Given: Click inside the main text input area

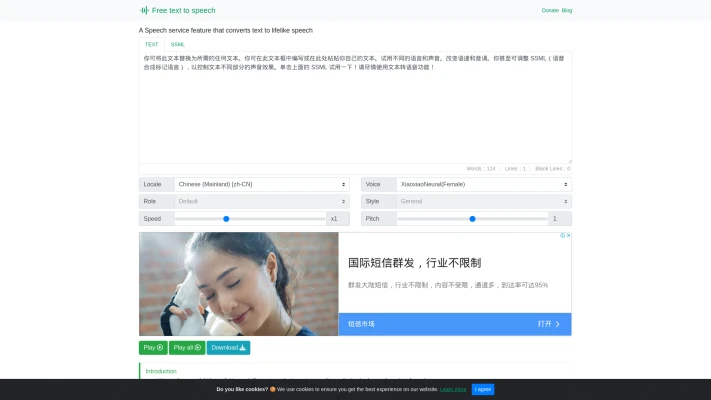Looking at the screenshot, I should click(x=355, y=107).
